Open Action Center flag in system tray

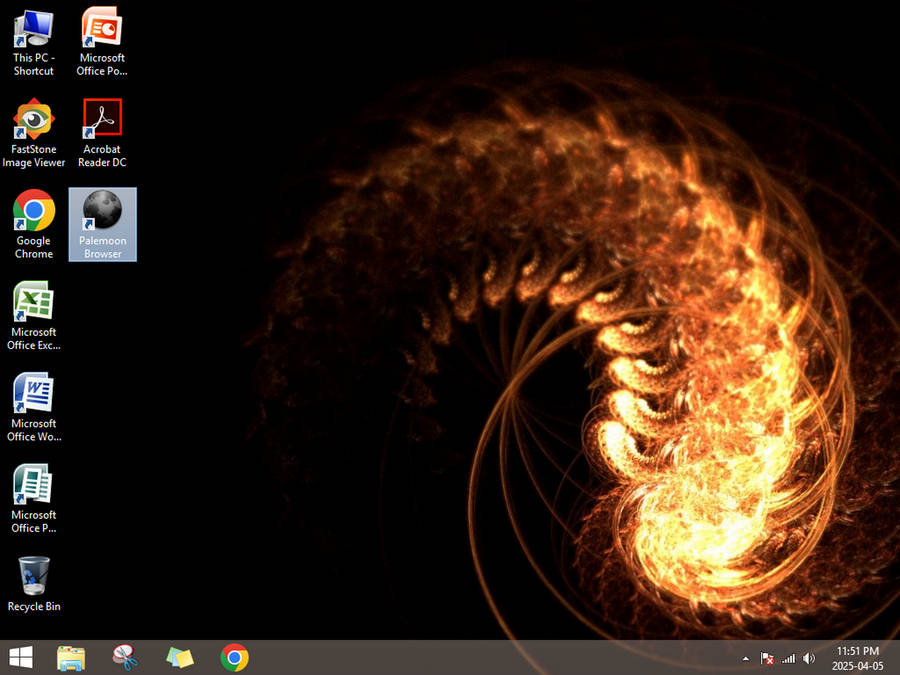[767, 659]
